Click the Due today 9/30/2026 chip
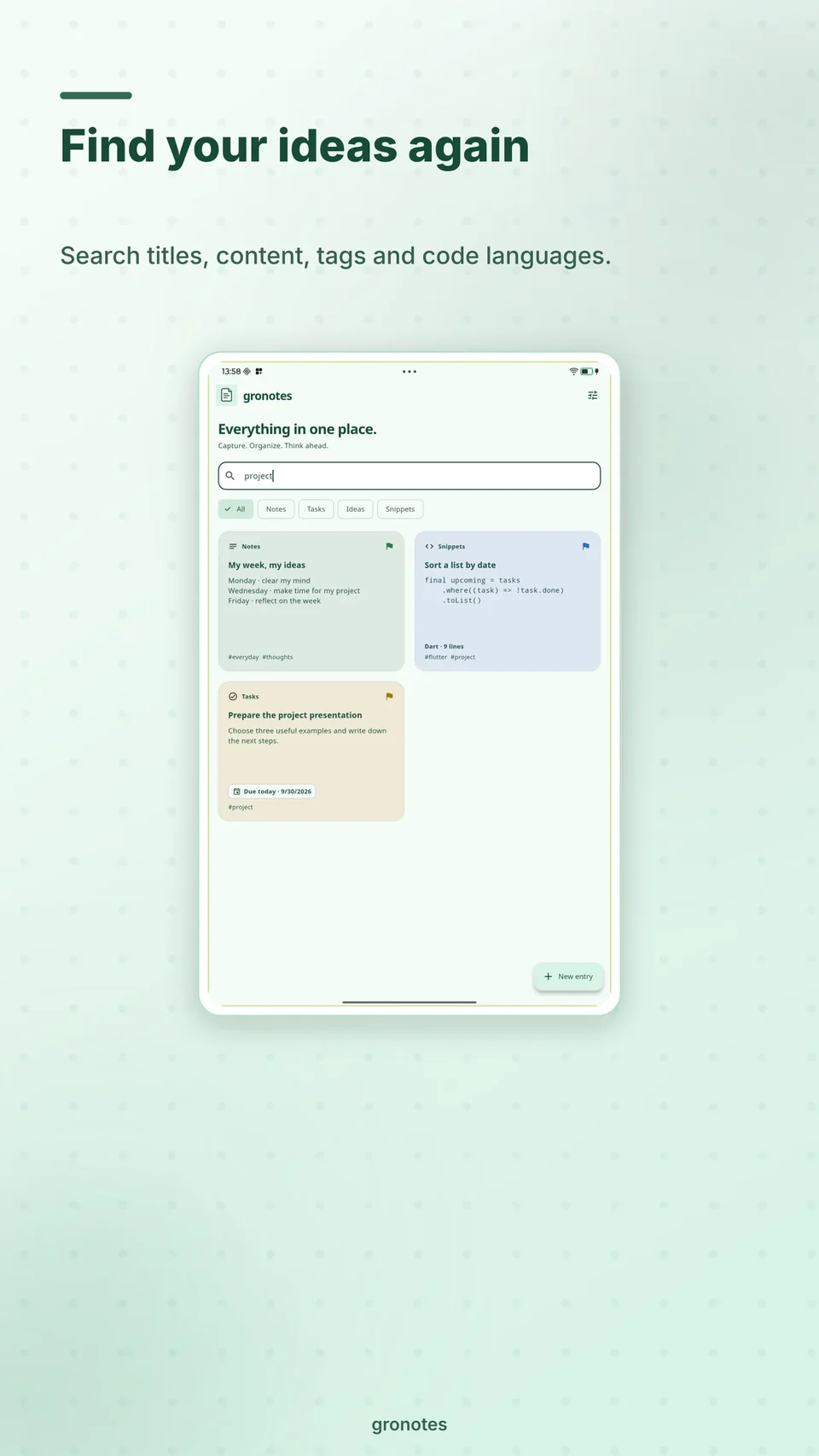The width and height of the screenshot is (819, 1456). coord(272,792)
